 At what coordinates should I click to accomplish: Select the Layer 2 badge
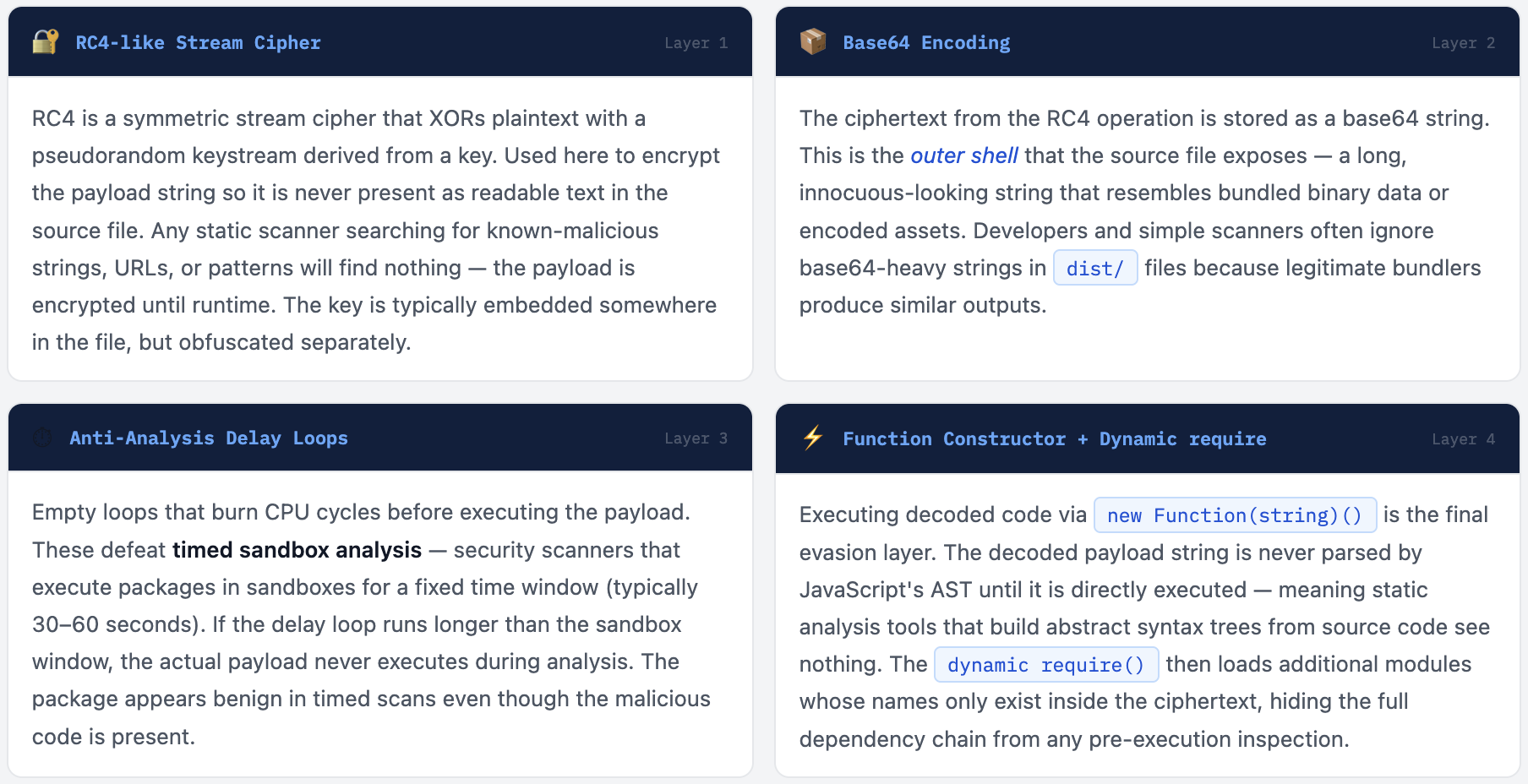1463,43
